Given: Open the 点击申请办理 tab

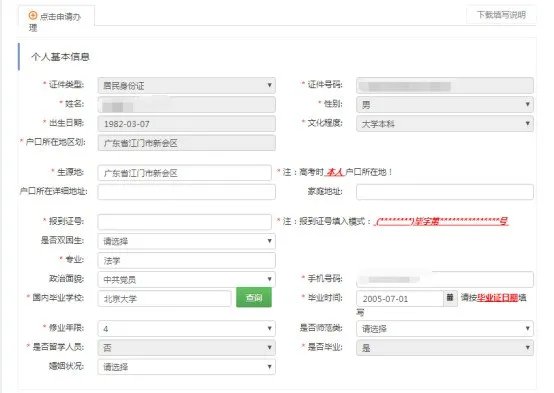Looking at the screenshot, I should click(x=56, y=20).
